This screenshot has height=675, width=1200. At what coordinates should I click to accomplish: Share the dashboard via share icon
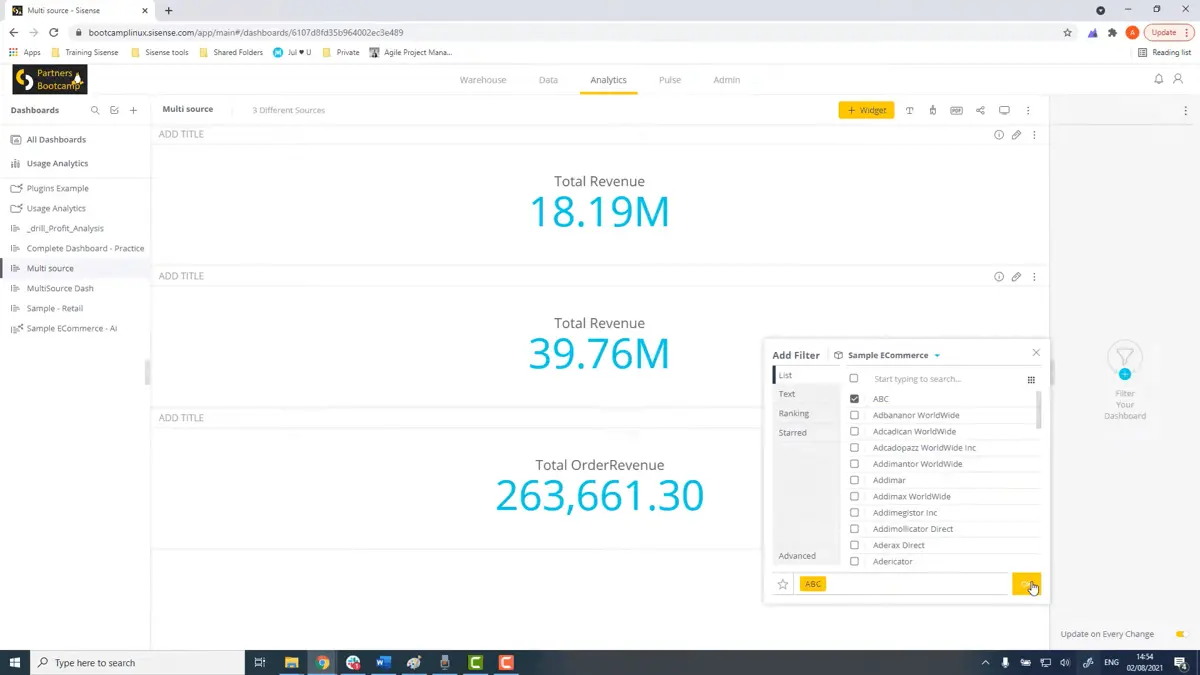pyautogui.click(x=980, y=110)
